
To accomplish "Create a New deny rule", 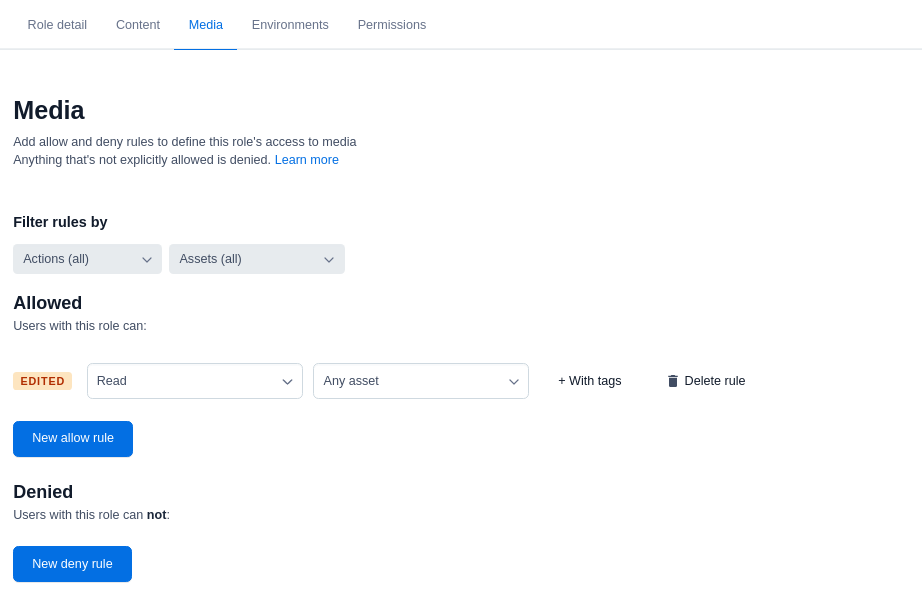I will [72, 564].
